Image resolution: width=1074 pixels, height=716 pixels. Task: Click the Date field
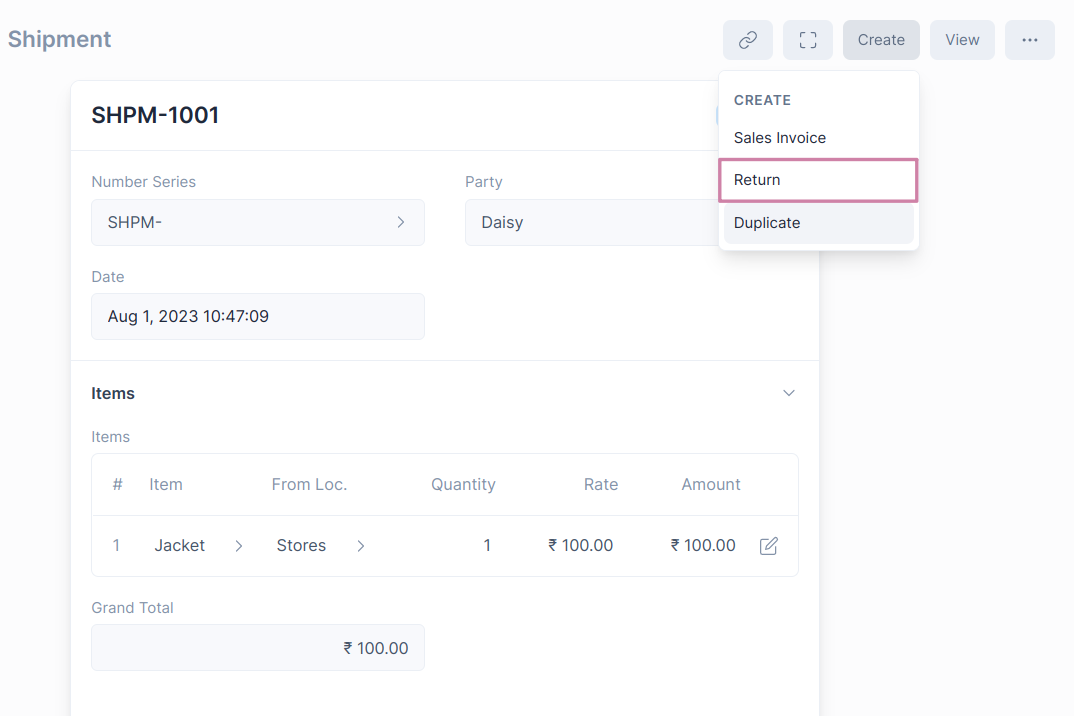tap(257, 316)
